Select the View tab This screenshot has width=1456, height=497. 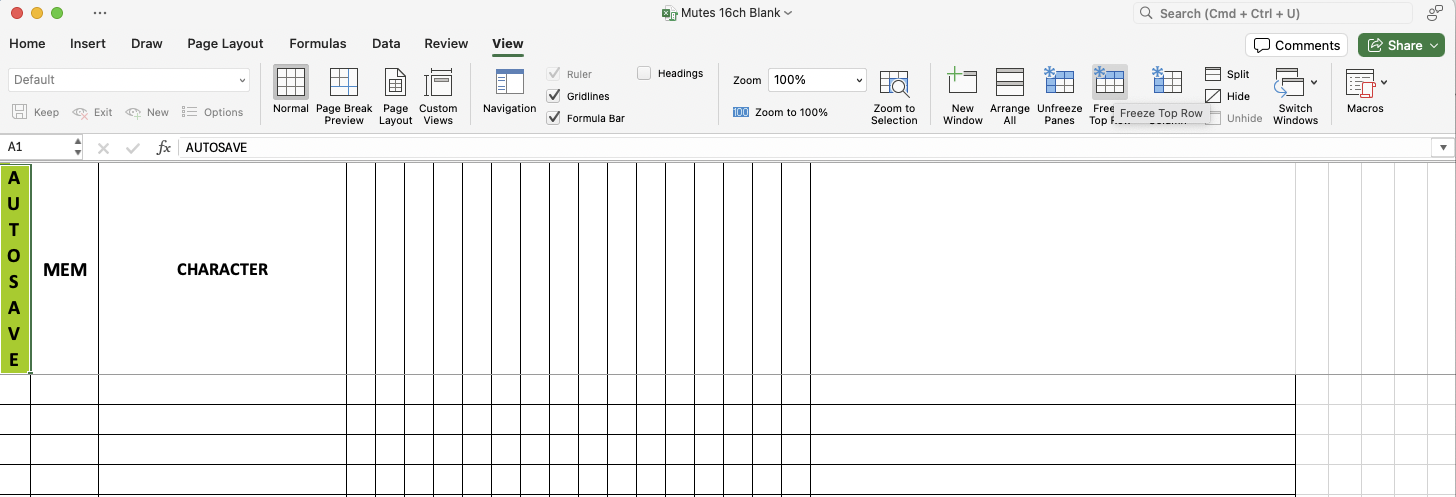[x=508, y=44]
